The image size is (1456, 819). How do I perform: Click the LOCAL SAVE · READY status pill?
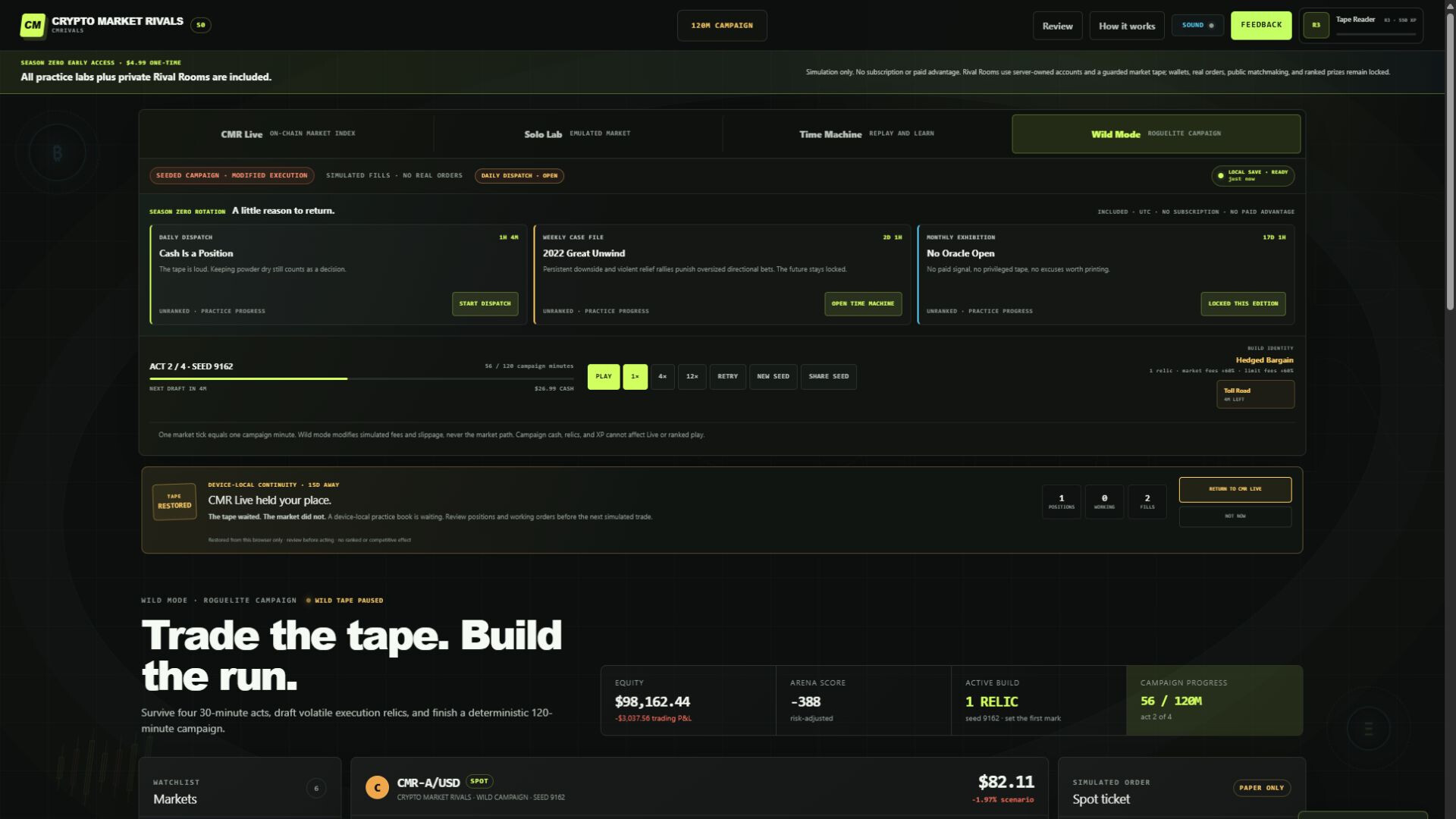(x=1252, y=175)
